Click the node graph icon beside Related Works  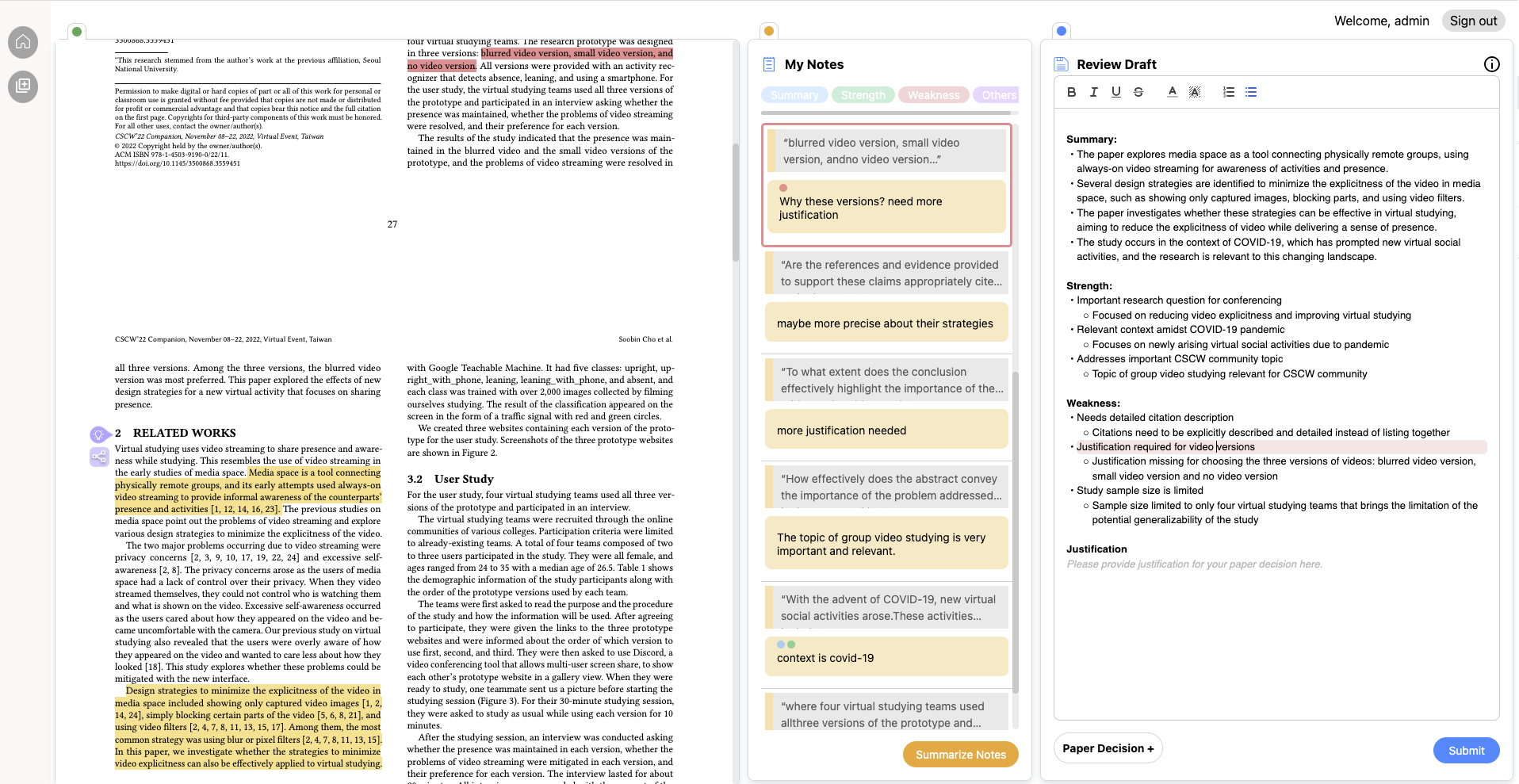tap(98, 457)
